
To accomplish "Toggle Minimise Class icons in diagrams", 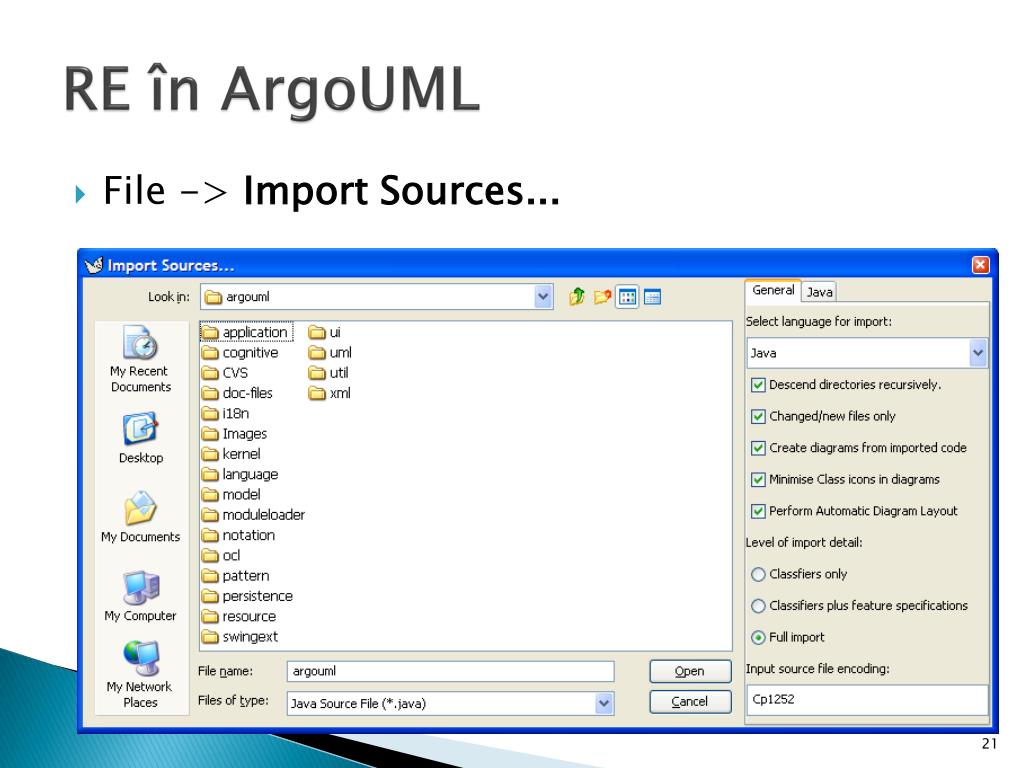I will (758, 480).
